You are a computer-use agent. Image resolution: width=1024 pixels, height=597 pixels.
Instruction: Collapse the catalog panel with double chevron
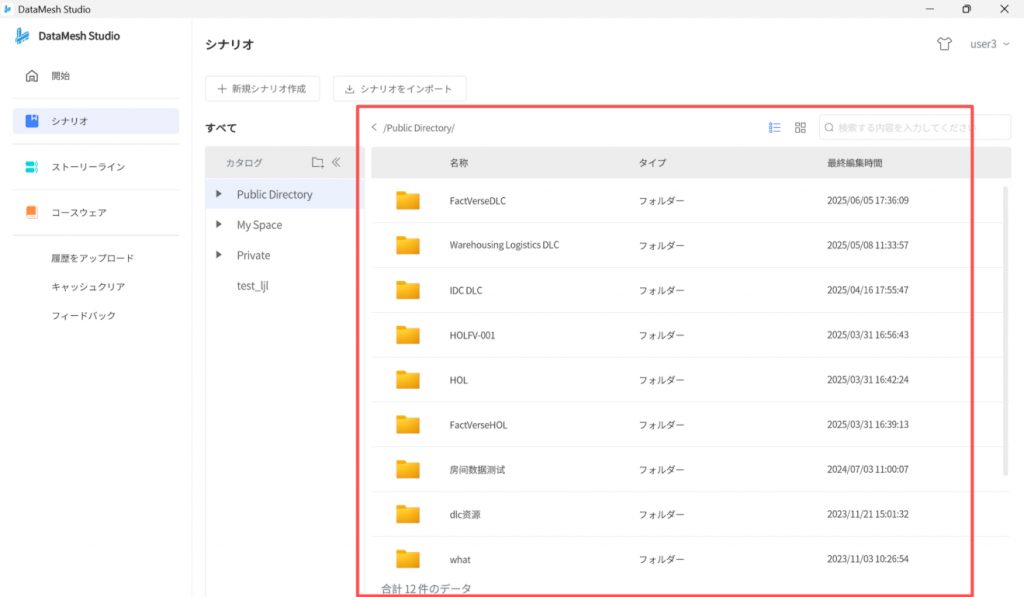pyautogui.click(x=337, y=162)
